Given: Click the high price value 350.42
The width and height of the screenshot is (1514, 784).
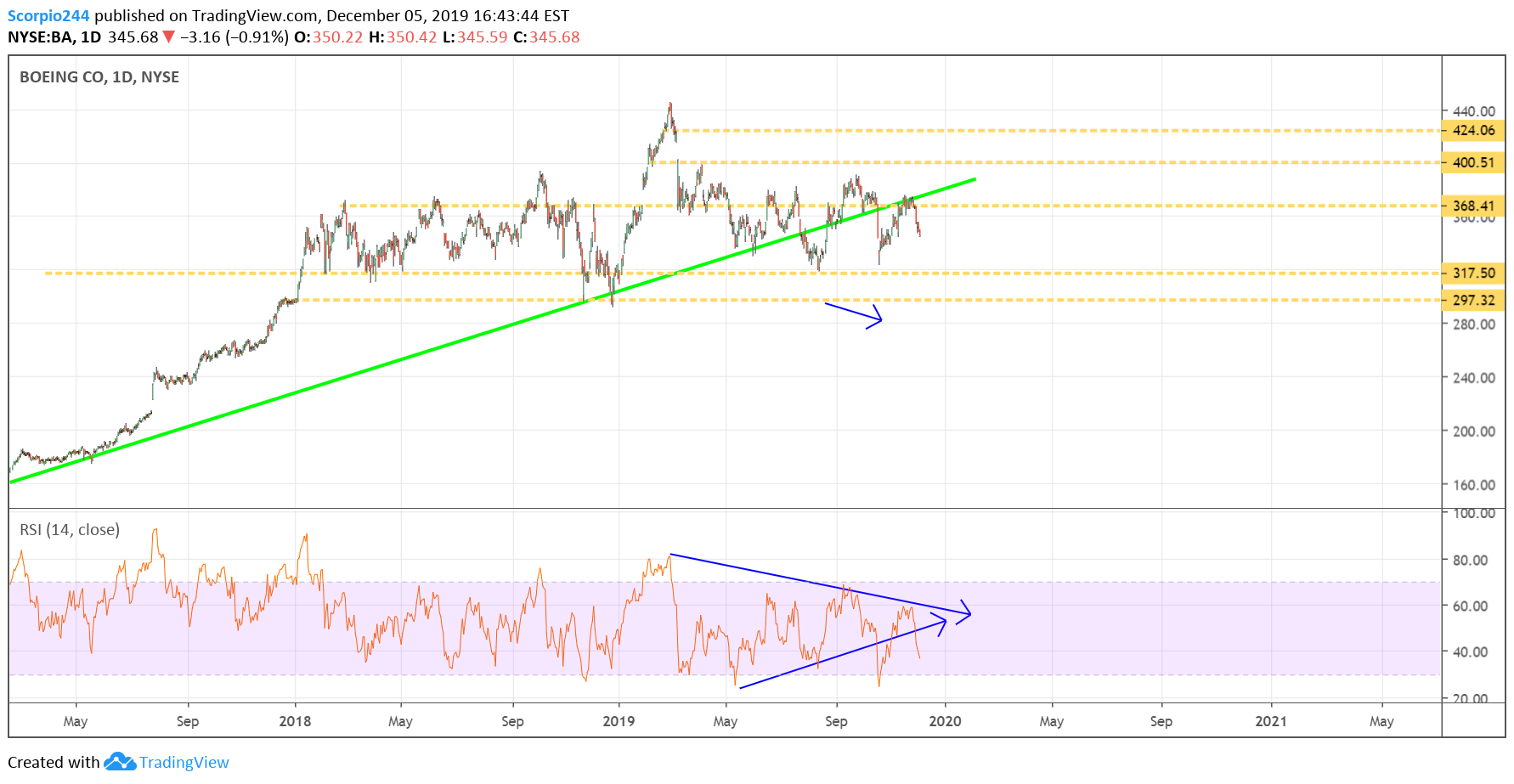Looking at the screenshot, I should point(411,37).
